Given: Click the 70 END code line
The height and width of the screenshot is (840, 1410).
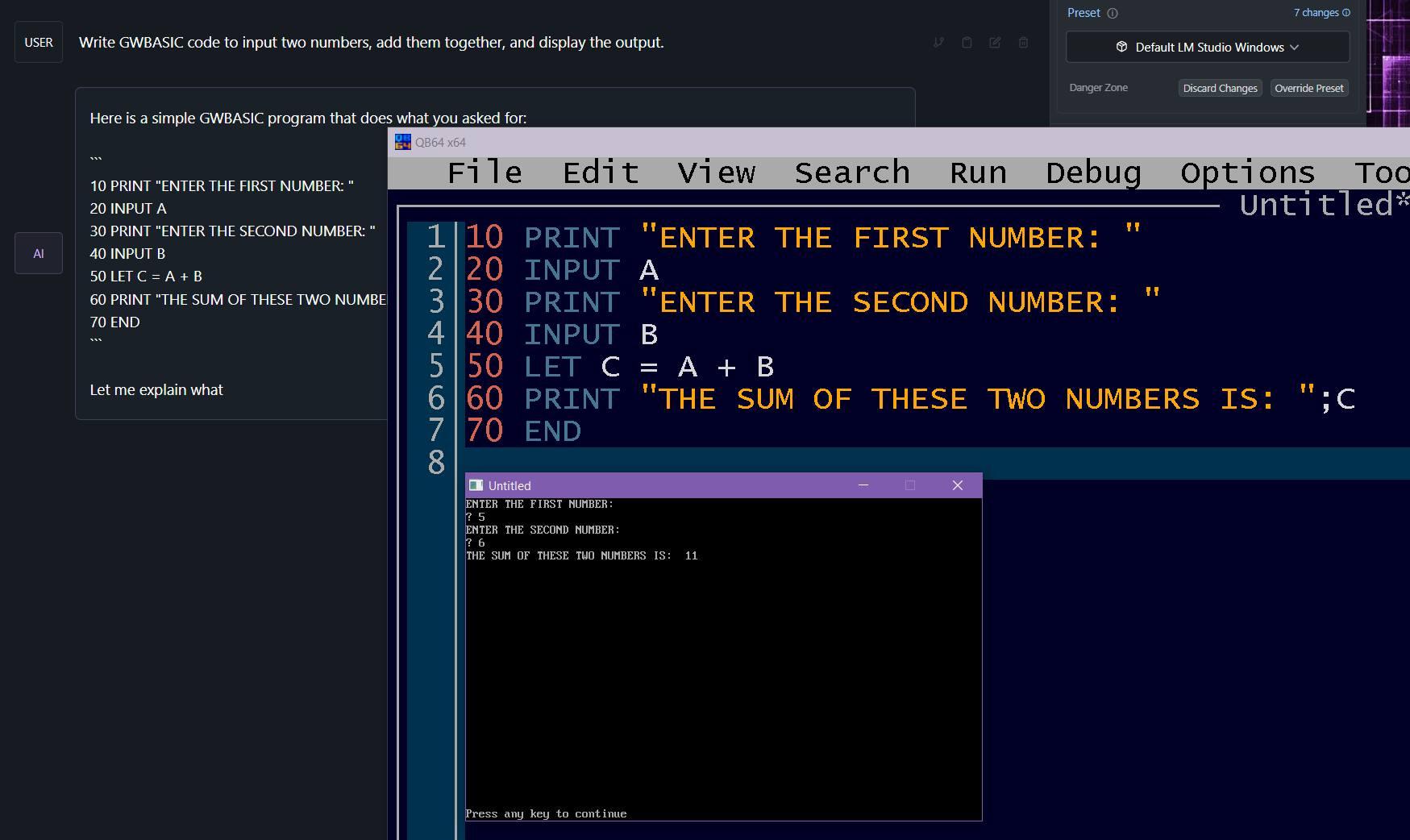Looking at the screenshot, I should tap(524, 430).
